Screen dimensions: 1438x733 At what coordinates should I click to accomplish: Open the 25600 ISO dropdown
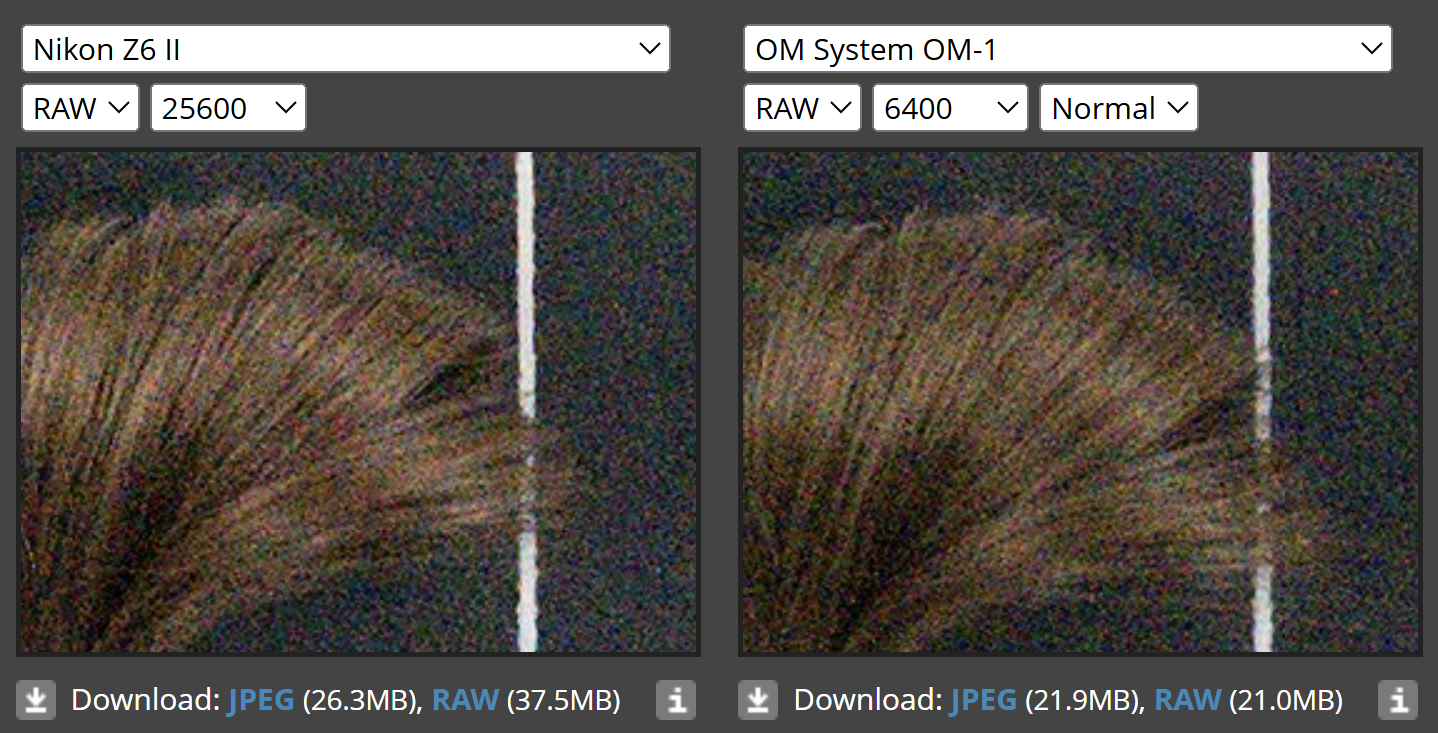[x=228, y=108]
